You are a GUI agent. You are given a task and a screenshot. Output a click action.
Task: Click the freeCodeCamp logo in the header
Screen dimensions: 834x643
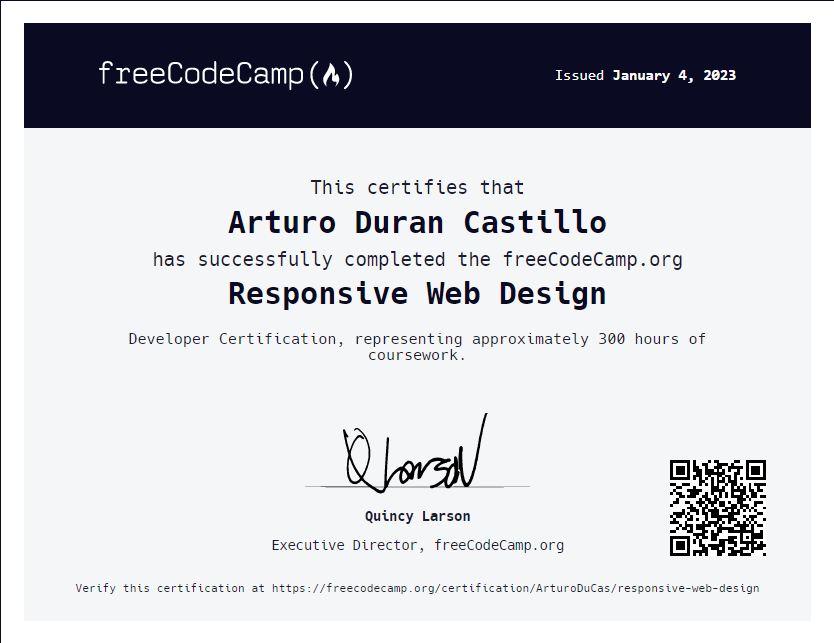[x=226, y=74]
